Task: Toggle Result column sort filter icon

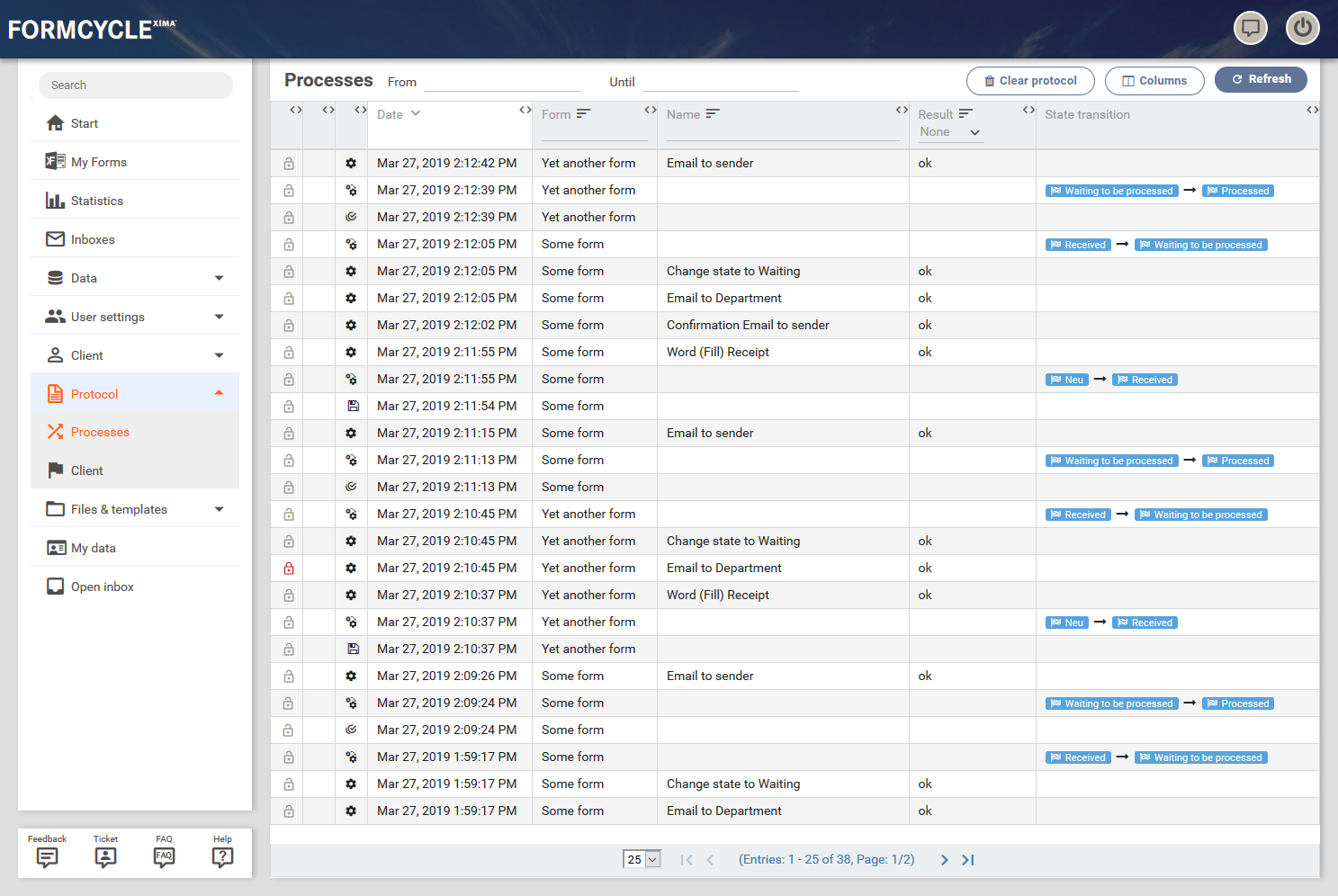Action: click(x=966, y=114)
